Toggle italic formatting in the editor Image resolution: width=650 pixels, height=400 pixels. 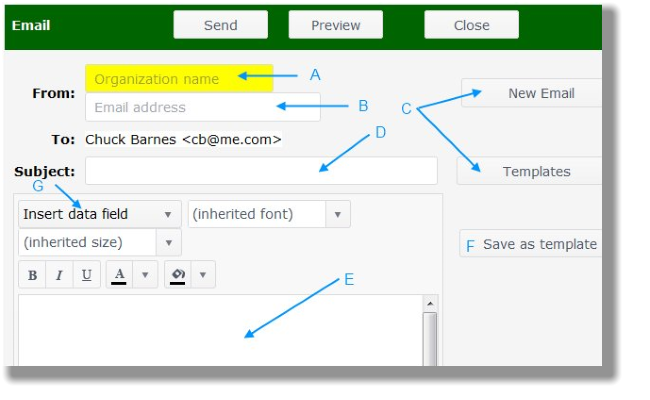[59, 275]
